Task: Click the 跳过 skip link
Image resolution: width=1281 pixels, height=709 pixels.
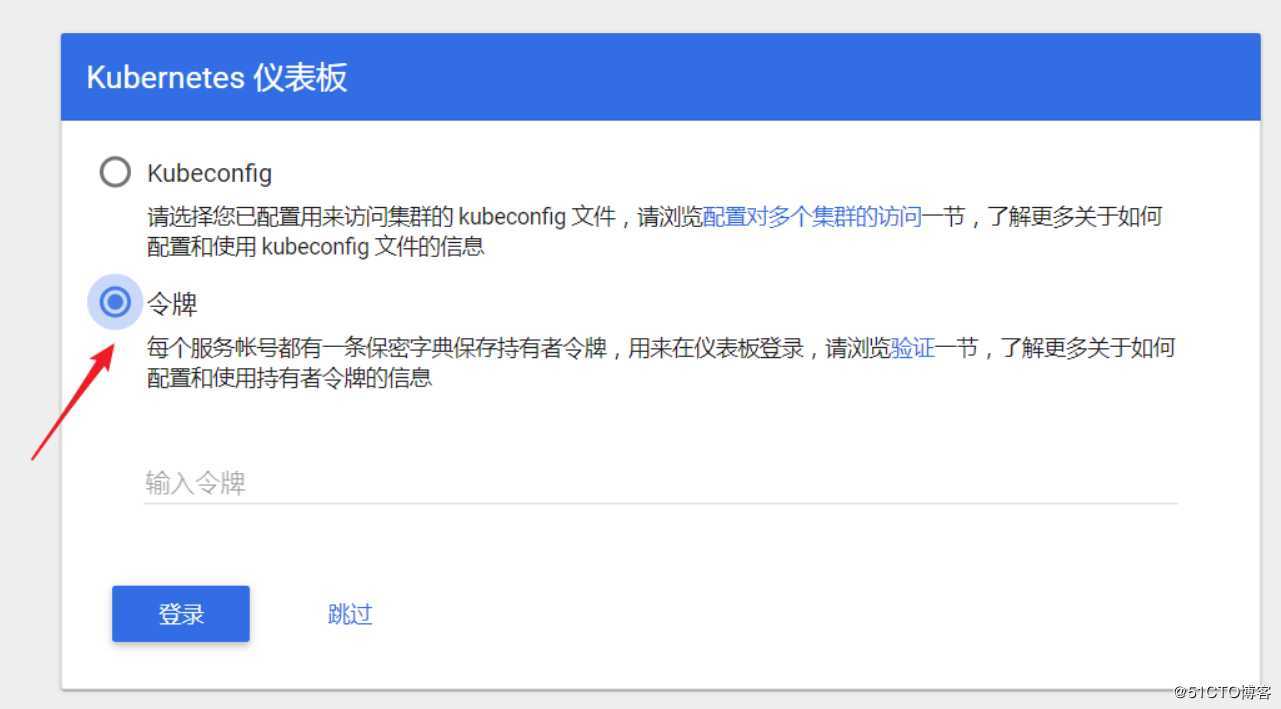Action: [350, 614]
